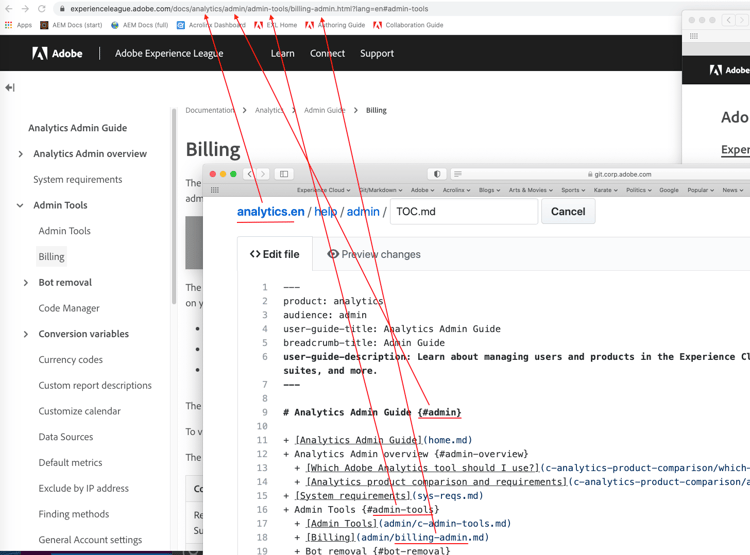This screenshot has height=555, width=750.
Task: Collapse the left sidebar with the arrow icon
Action: [x=10, y=88]
